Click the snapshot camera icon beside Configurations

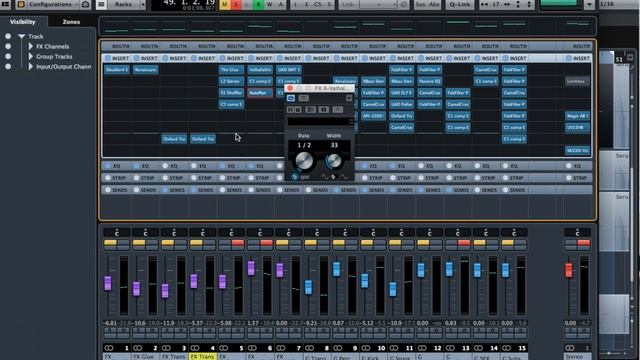(85, 4)
